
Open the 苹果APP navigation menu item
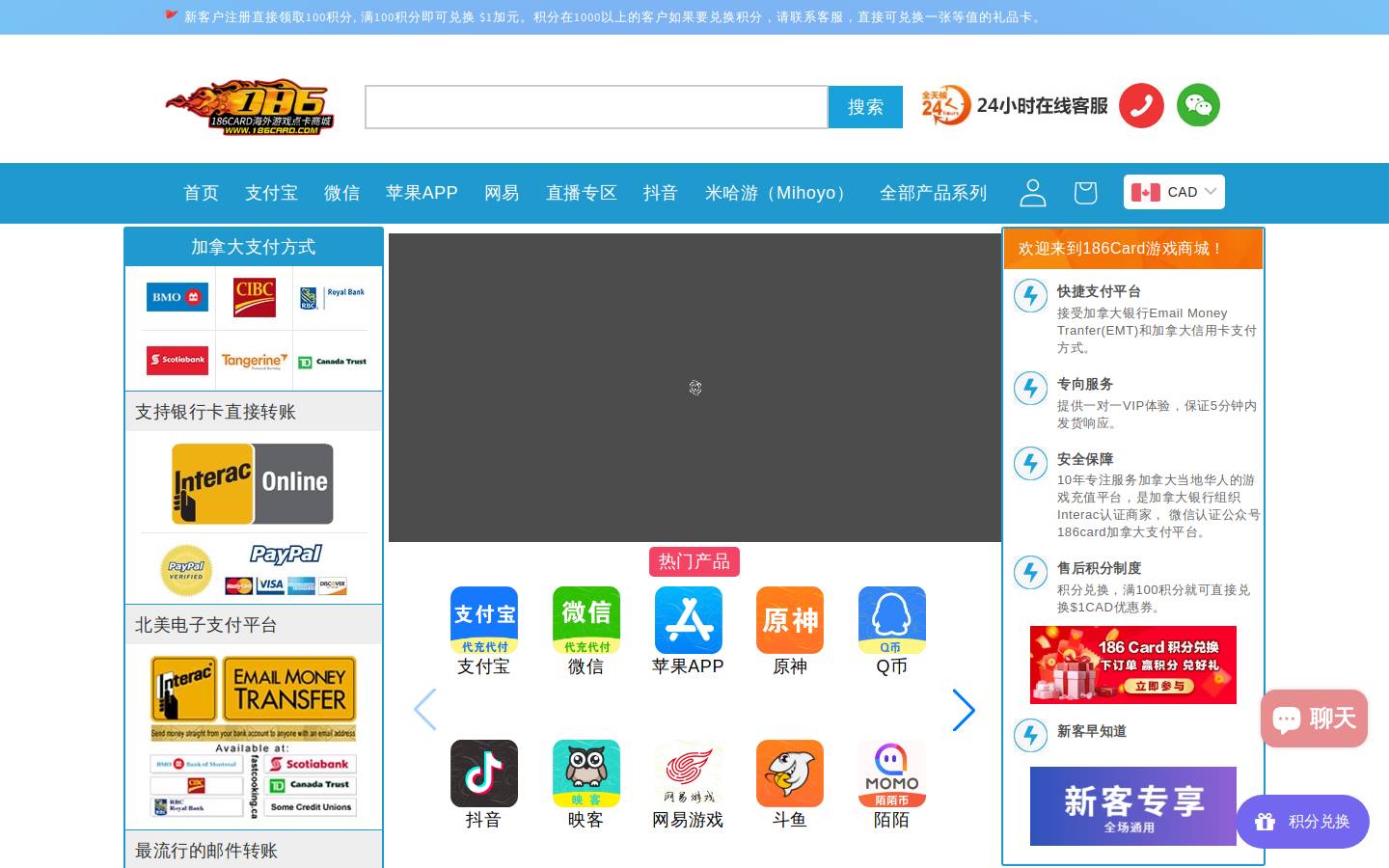pyautogui.click(x=422, y=193)
